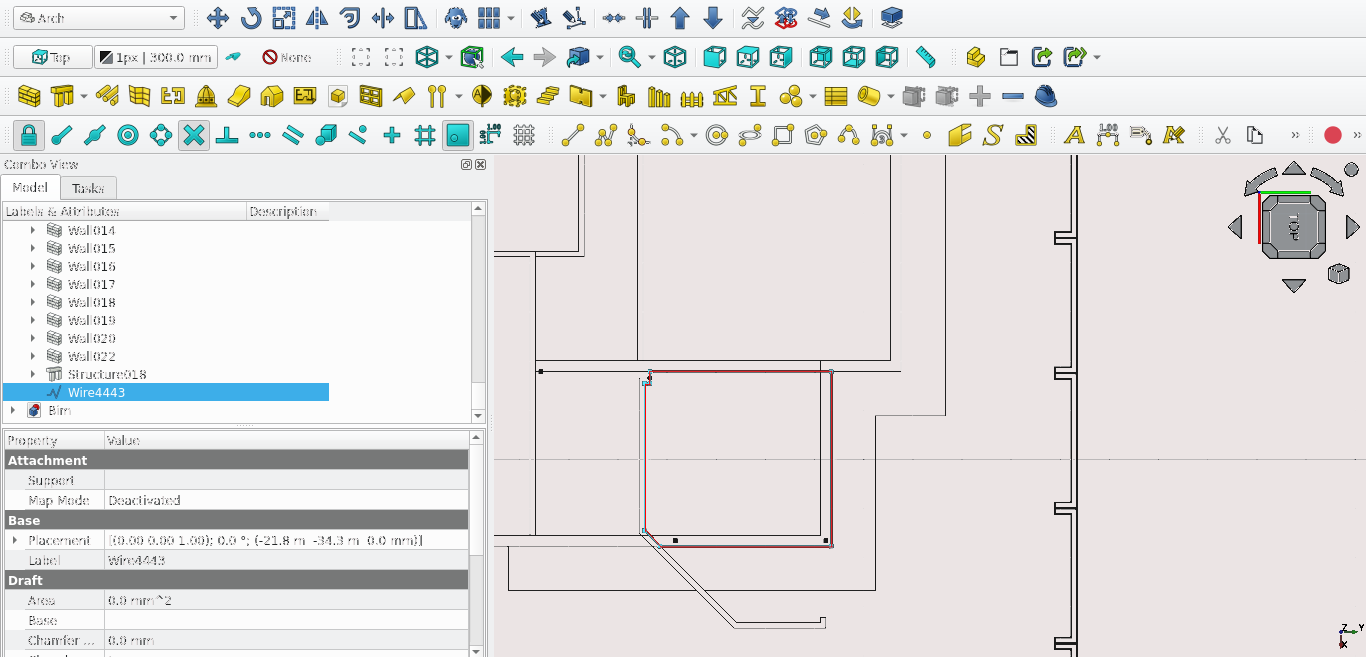Open the Arch workbench selector dropdown
This screenshot has height=657, width=1366.
tap(98, 18)
